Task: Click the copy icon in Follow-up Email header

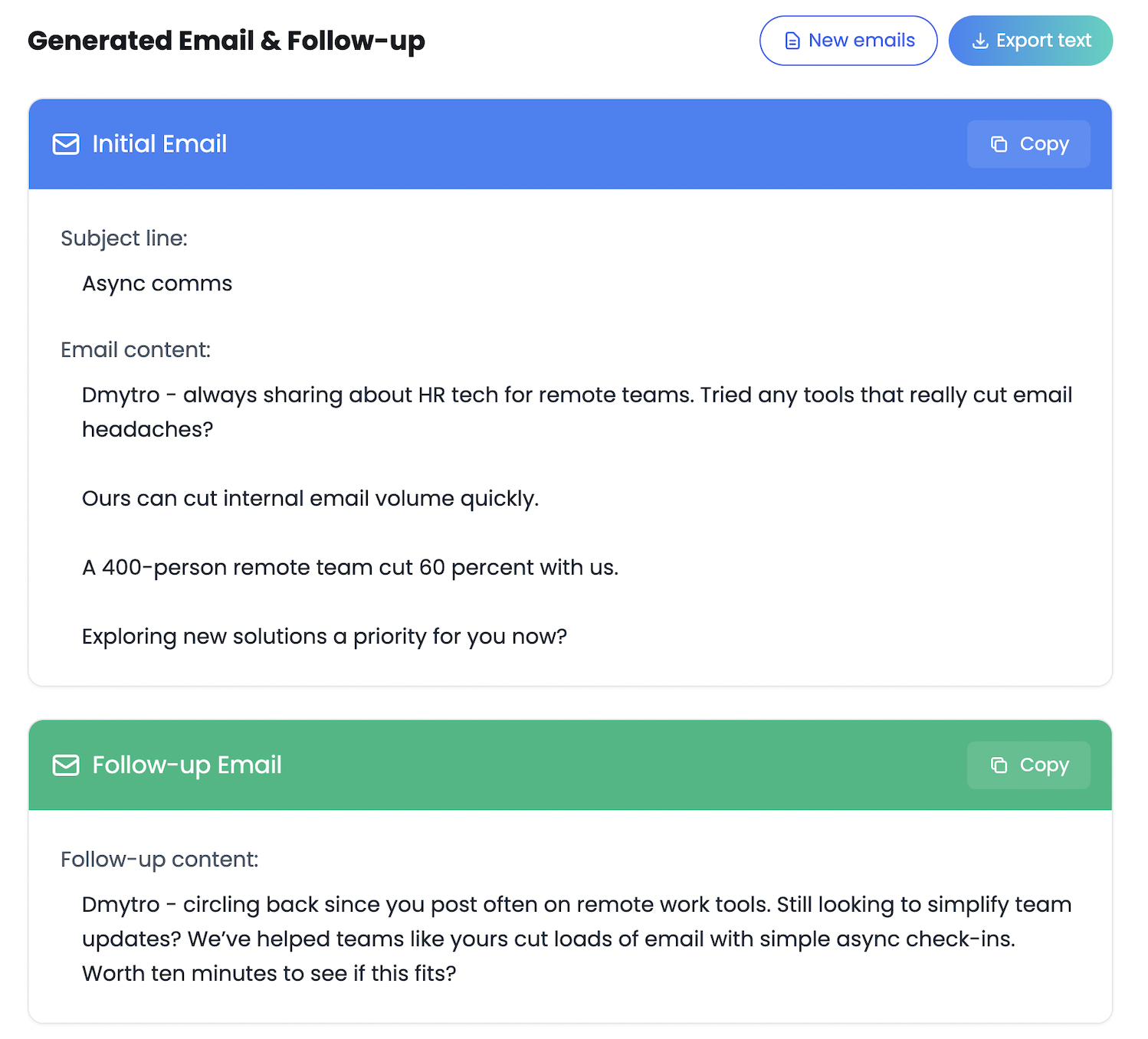Action: [x=999, y=765]
